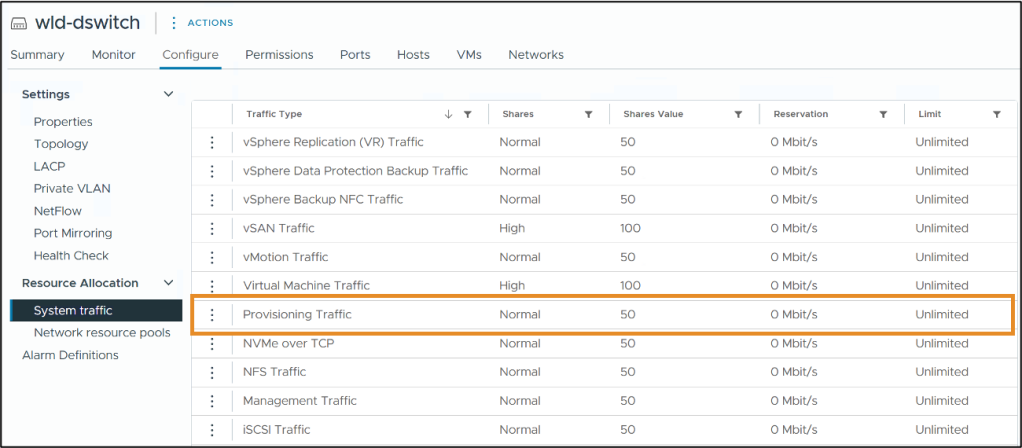Open Alarm Definitions

click(x=70, y=355)
